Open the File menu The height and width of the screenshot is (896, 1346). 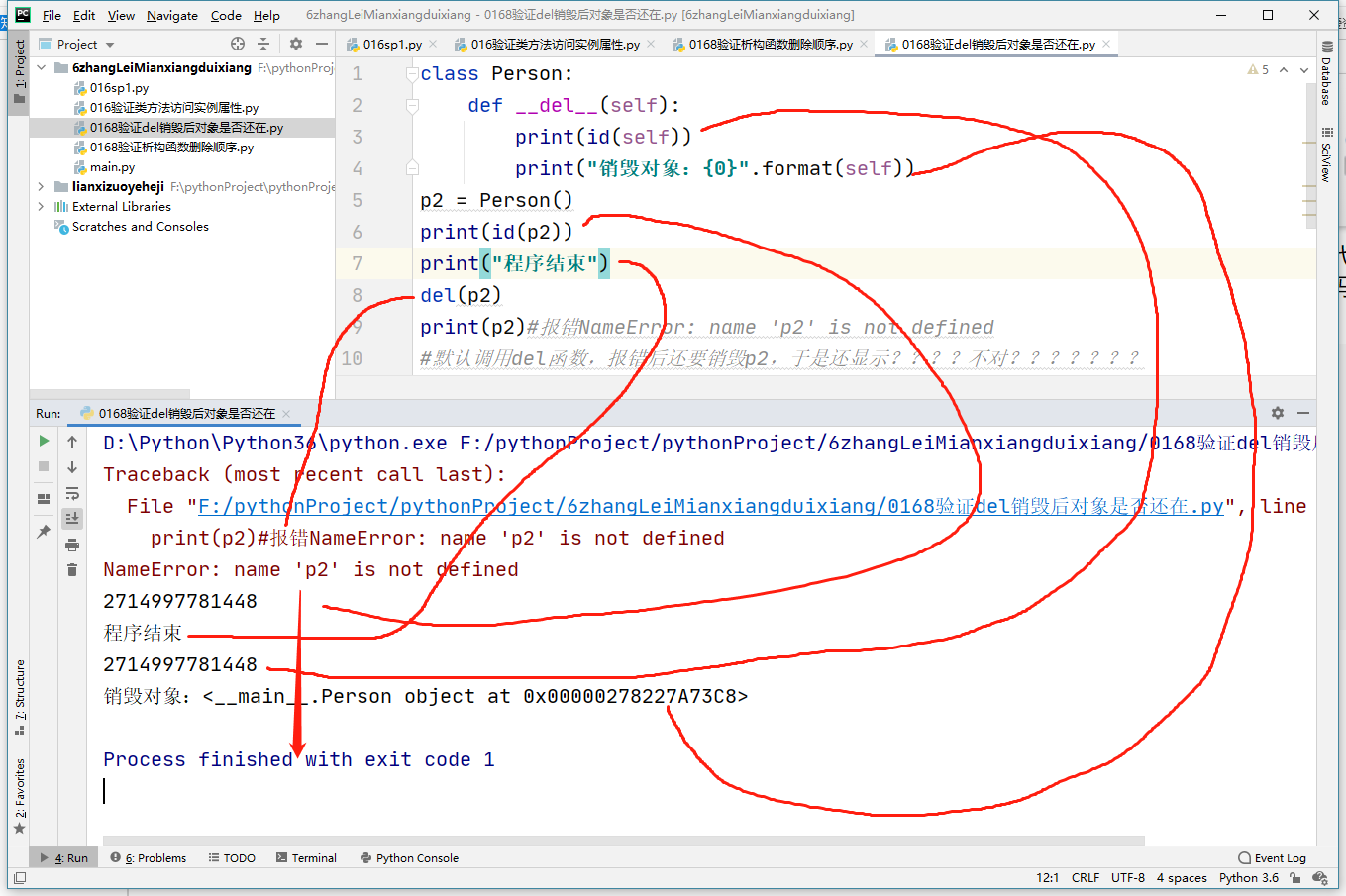click(52, 15)
